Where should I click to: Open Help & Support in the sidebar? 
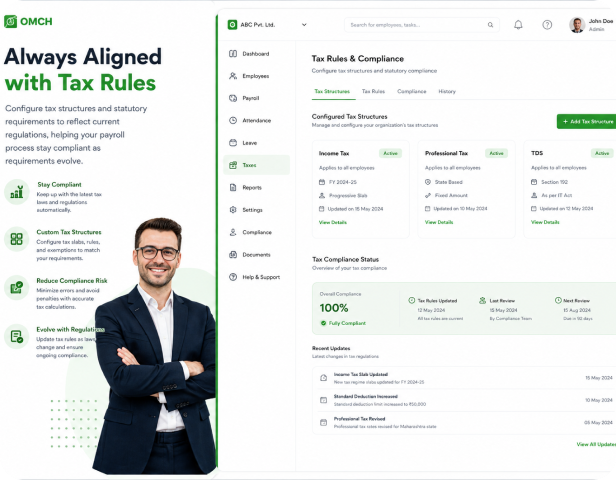pos(257,277)
